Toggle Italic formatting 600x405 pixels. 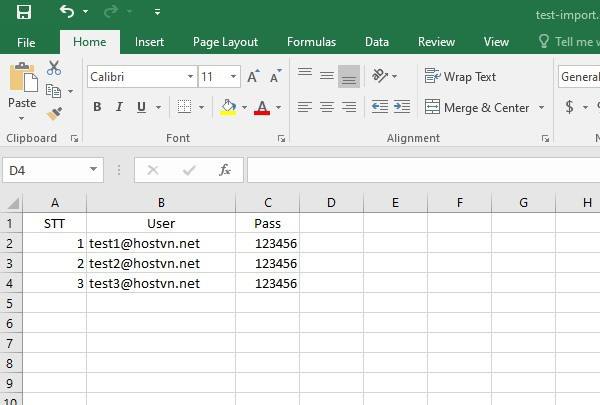(x=119, y=107)
